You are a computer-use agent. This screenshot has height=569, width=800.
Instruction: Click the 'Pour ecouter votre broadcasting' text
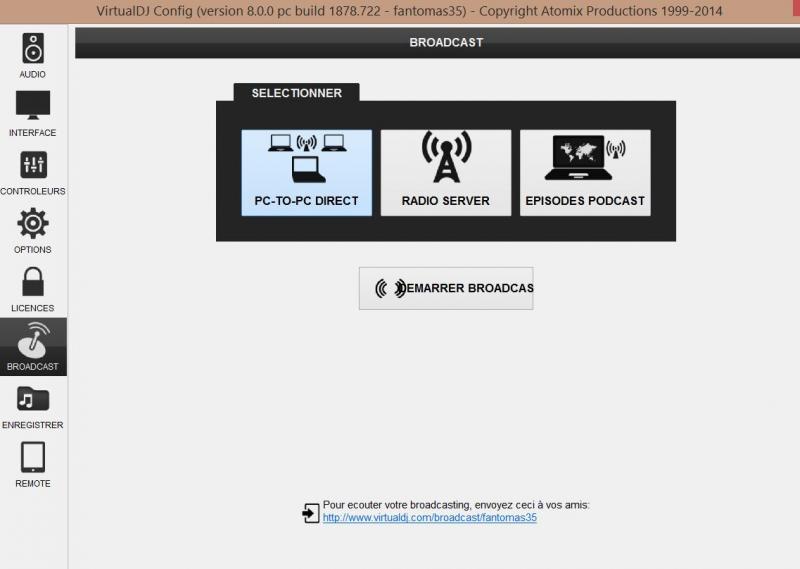tap(456, 505)
